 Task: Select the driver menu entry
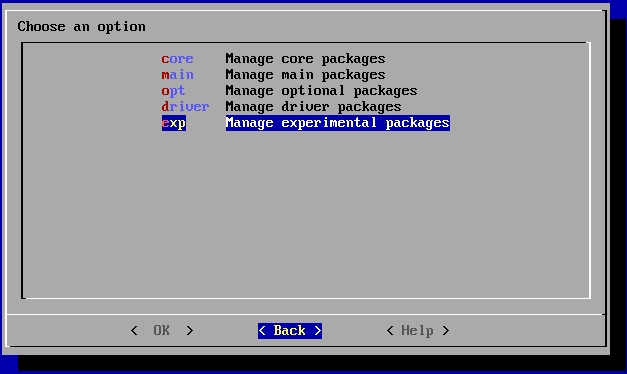186,107
